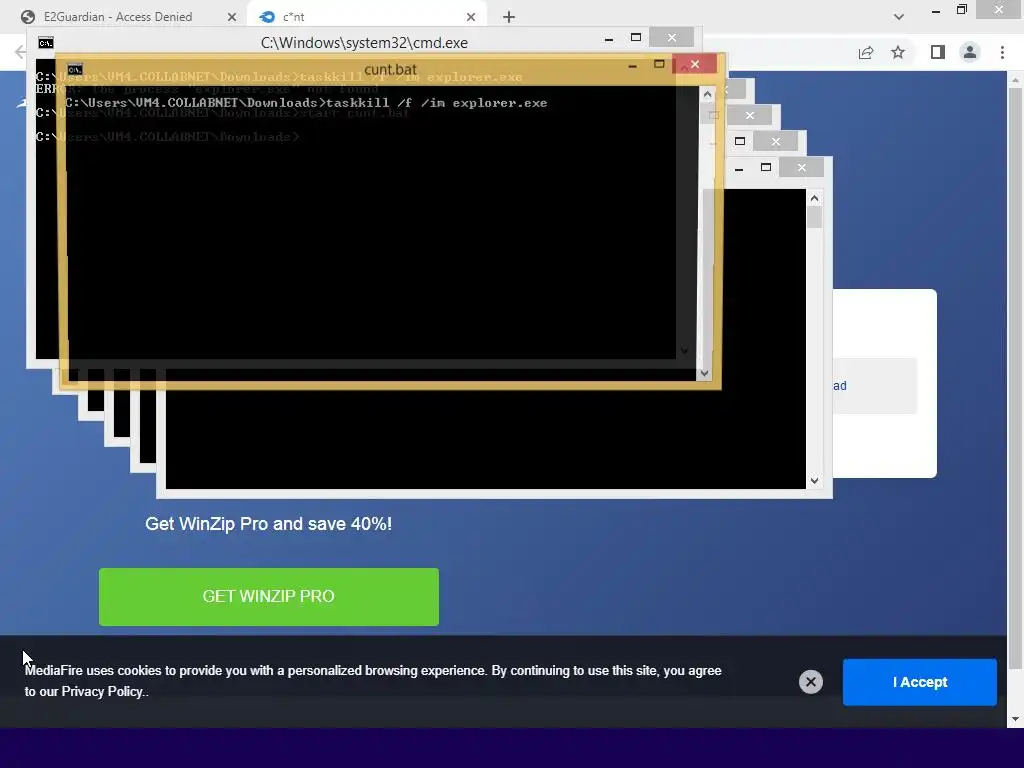Click 'Get WinZip Pro and save 40%!' text
Image resolution: width=1024 pixels, height=768 pixels.
click(x=268, y=524)
